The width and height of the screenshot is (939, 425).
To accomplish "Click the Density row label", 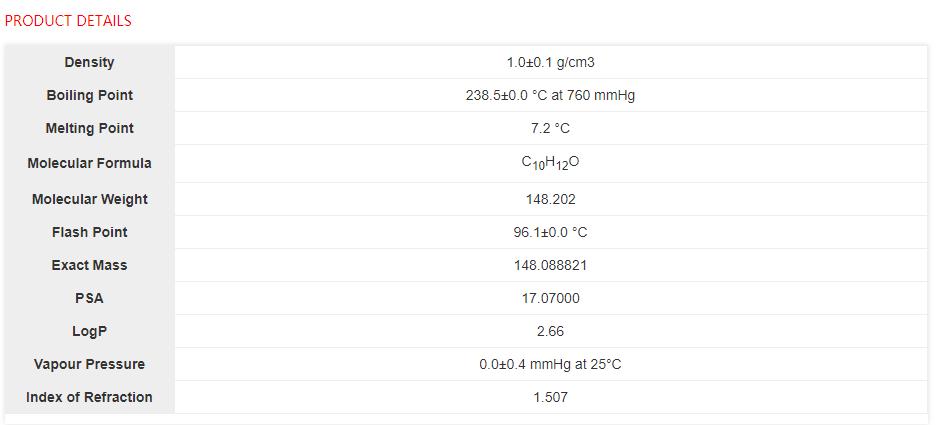I will pyautogui.click(x=89, y=62).
